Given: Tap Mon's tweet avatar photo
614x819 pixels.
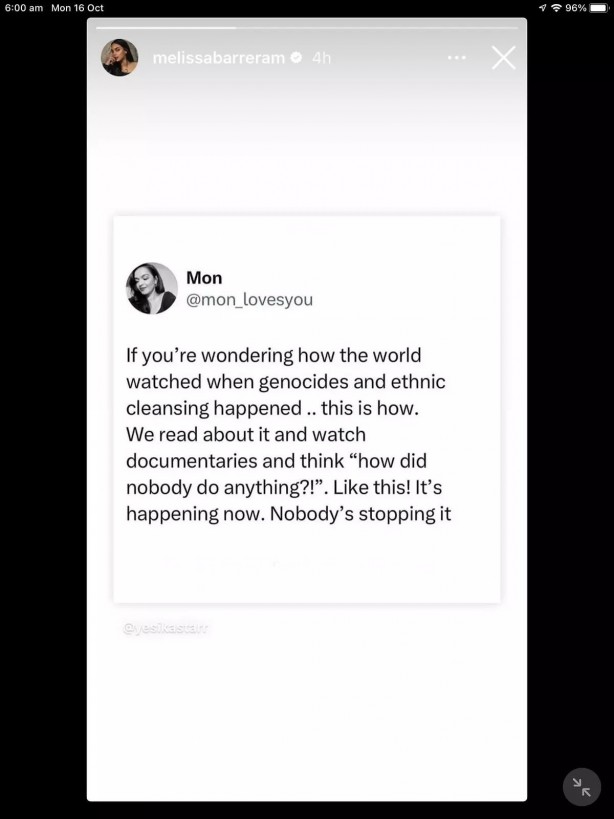Looking at the screenshot, I should pos(151,288).
